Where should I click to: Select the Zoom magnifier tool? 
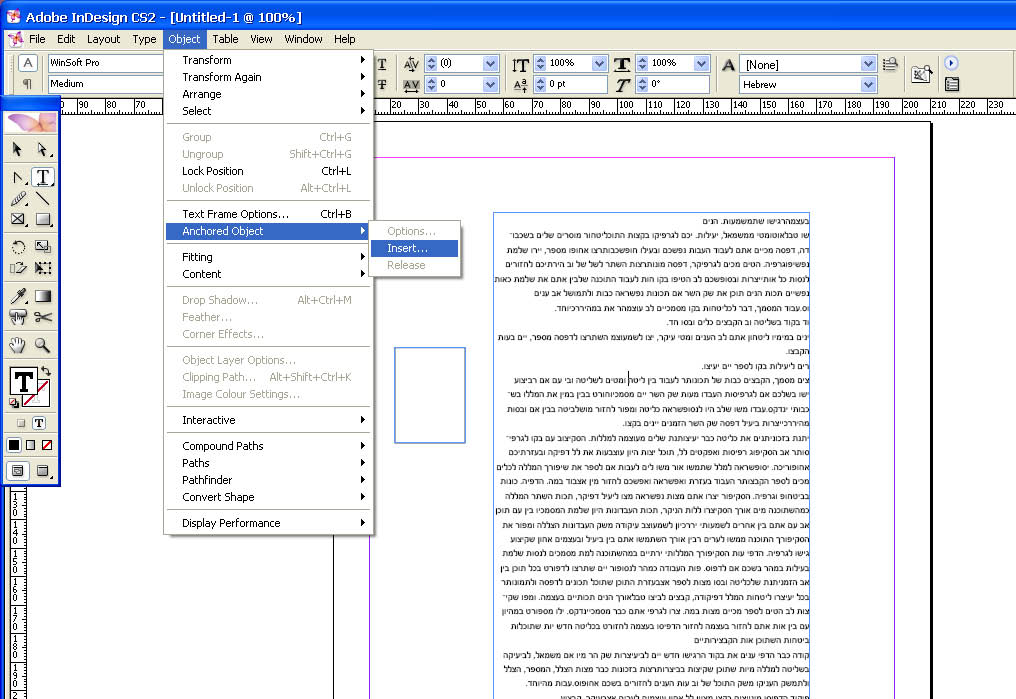[x=43, y=345]
